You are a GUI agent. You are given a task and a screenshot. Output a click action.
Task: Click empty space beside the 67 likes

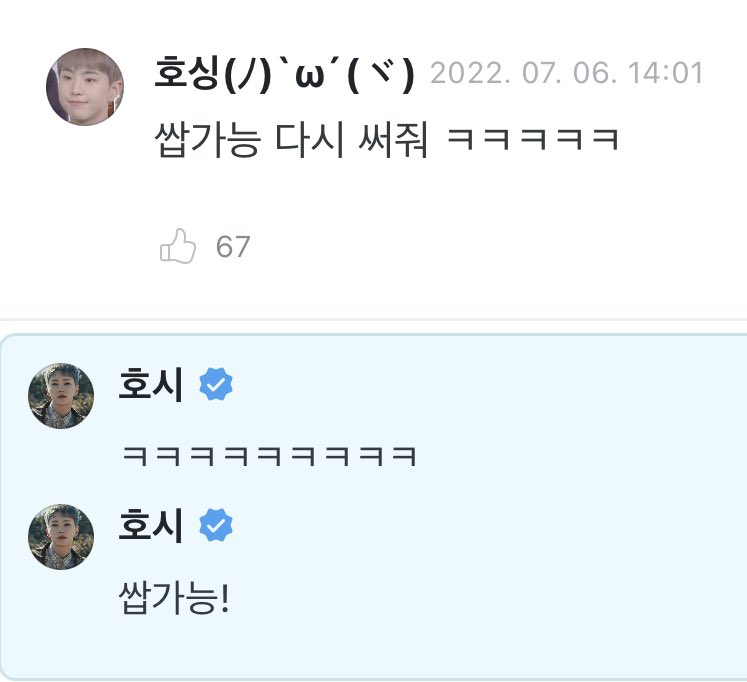point(476,247)
